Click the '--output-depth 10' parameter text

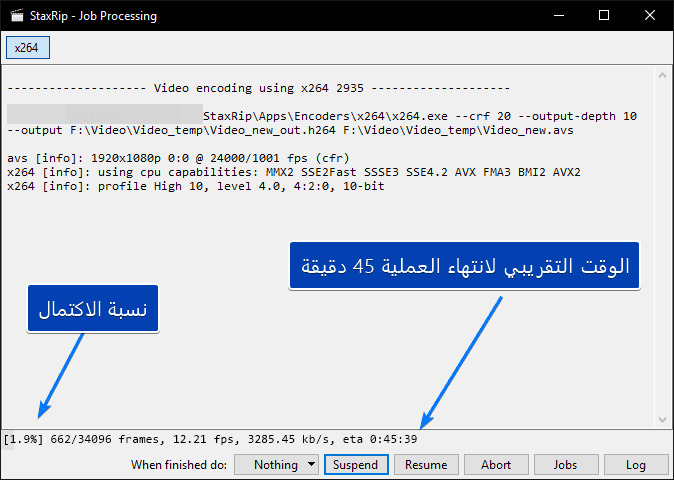[x=578, y=116]
